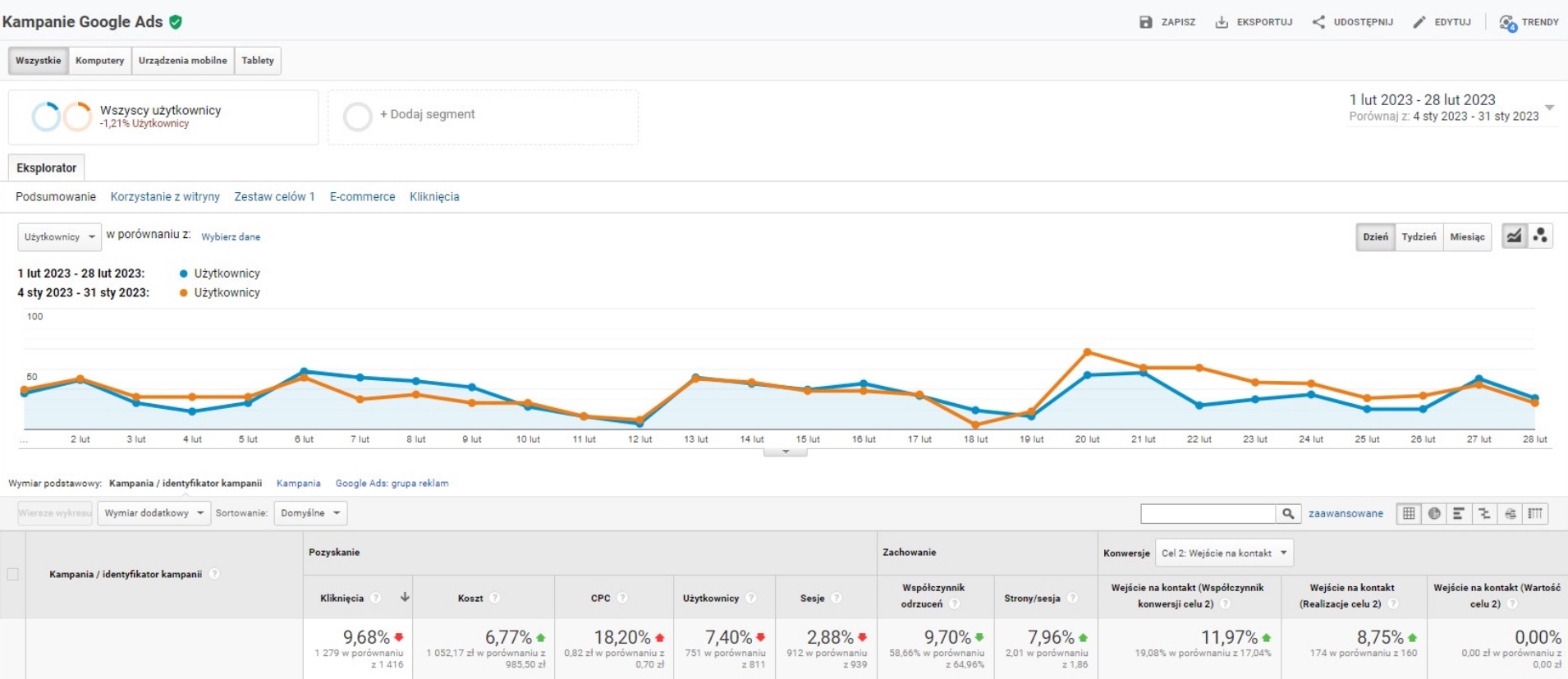Select the Komputery device filter
The width and height of the screenshot is (1568, 679).
coord(100,61)
